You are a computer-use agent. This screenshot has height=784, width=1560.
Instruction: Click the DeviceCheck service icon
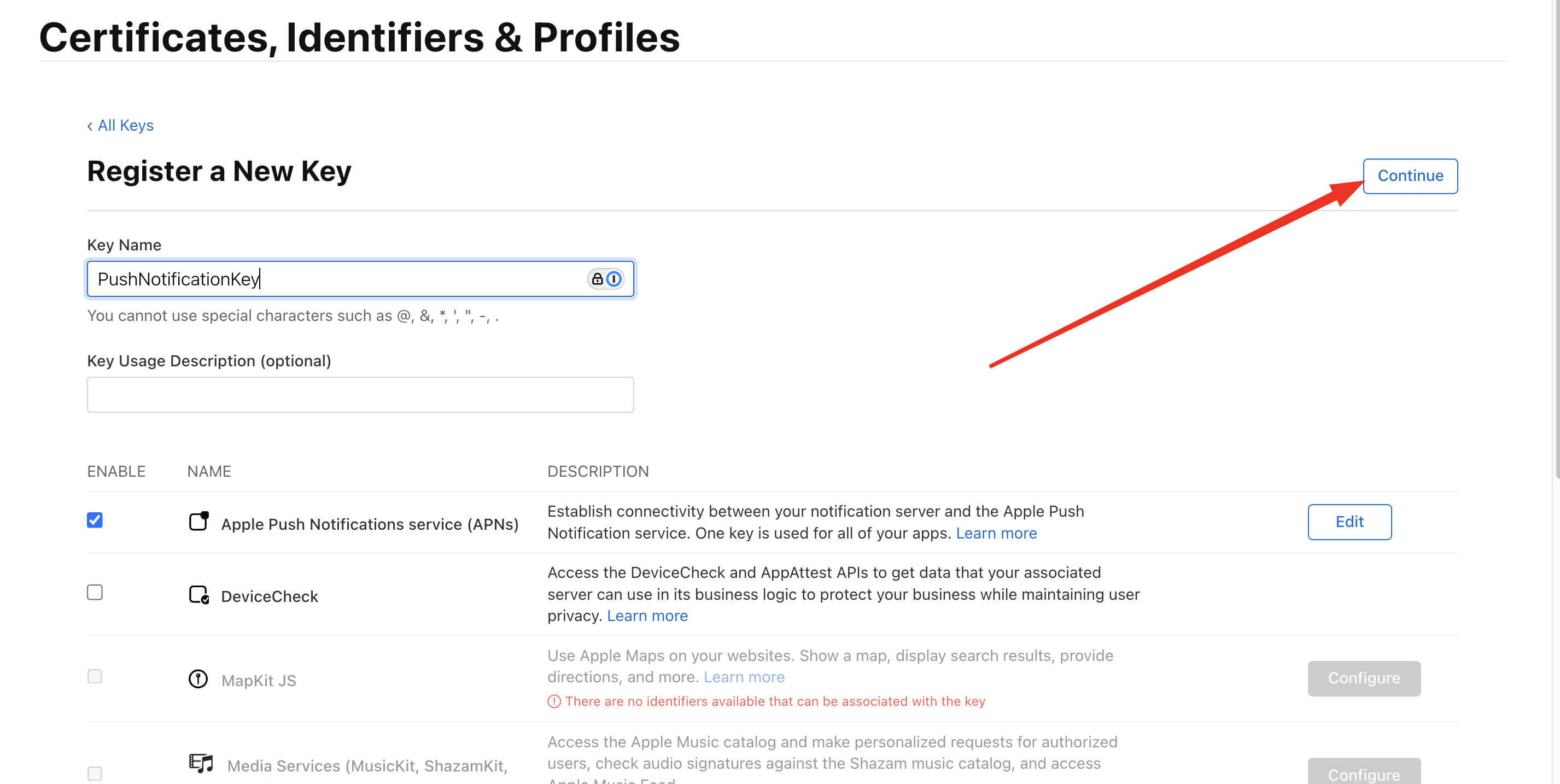pyautogui.click(x=198, y=594)
